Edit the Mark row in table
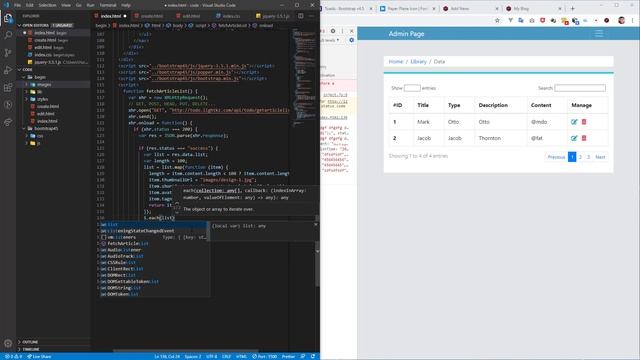640x360 pixels. [574, 122]
